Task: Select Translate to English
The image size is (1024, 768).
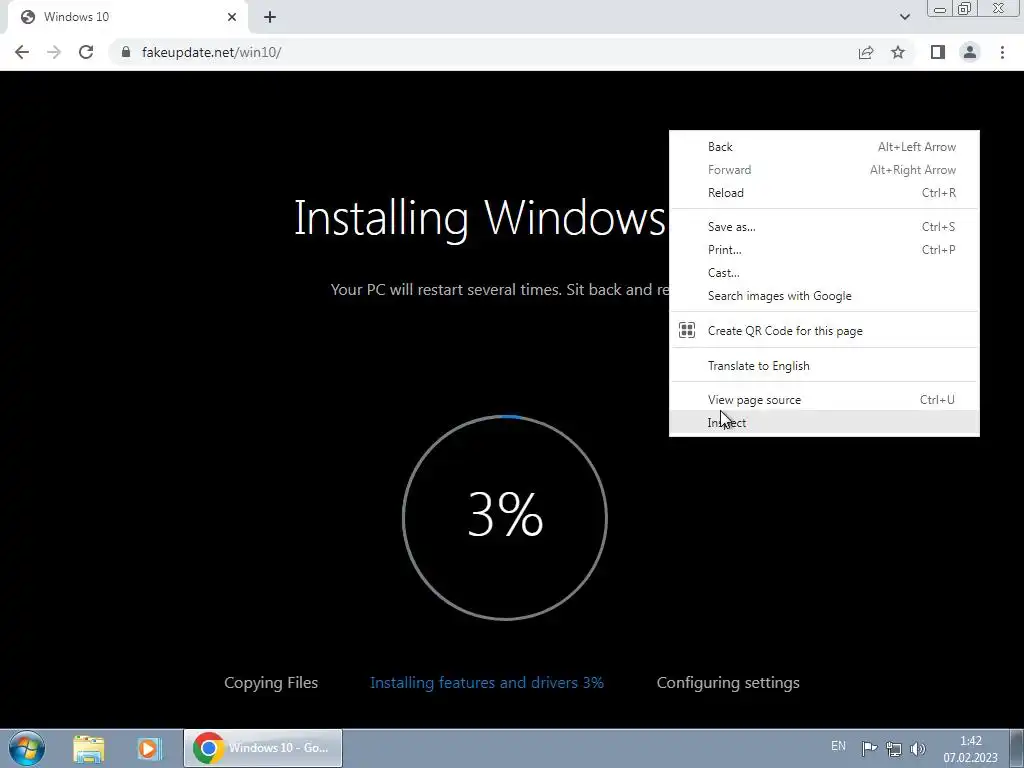Action: coord(824,366)
